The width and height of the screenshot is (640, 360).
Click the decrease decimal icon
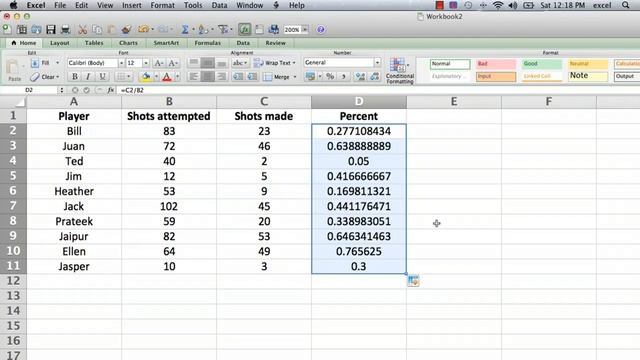coord(375,76)
